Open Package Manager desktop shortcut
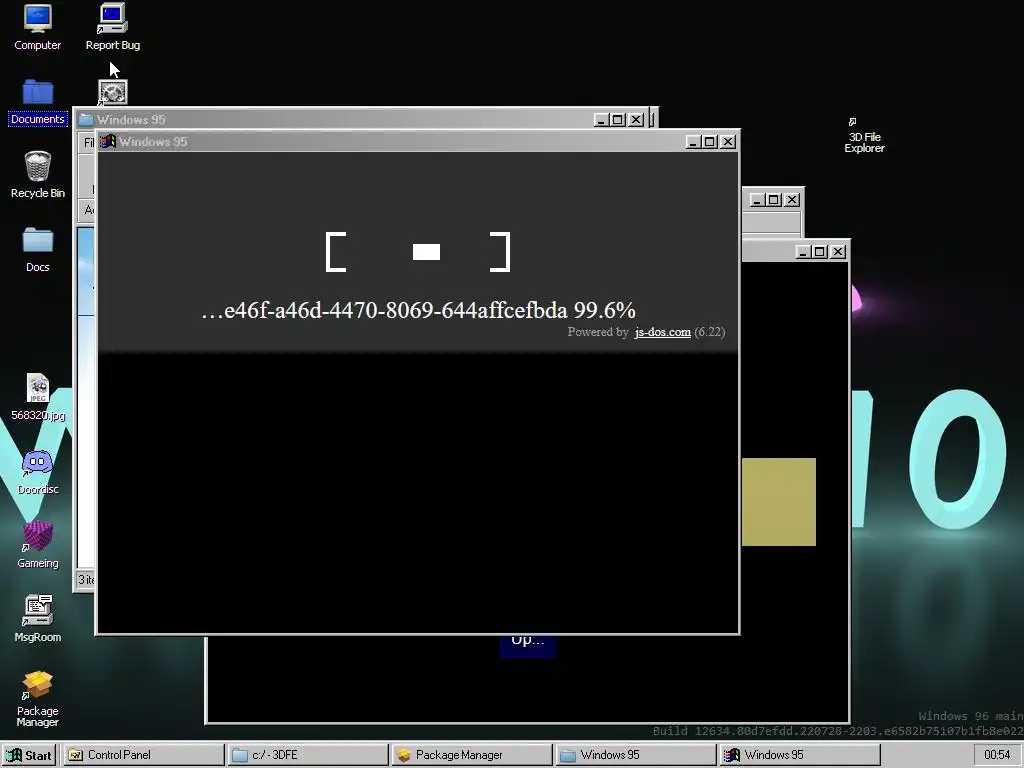Image resolution: width=1024 pixels, height=768 pixels. (x=37, y=699)
